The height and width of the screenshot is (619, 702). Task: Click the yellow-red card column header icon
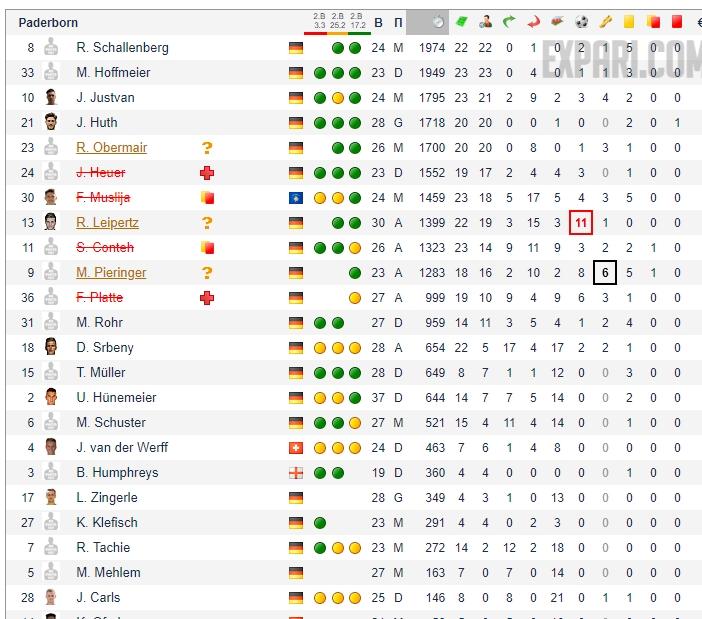[x=653, y=21]
